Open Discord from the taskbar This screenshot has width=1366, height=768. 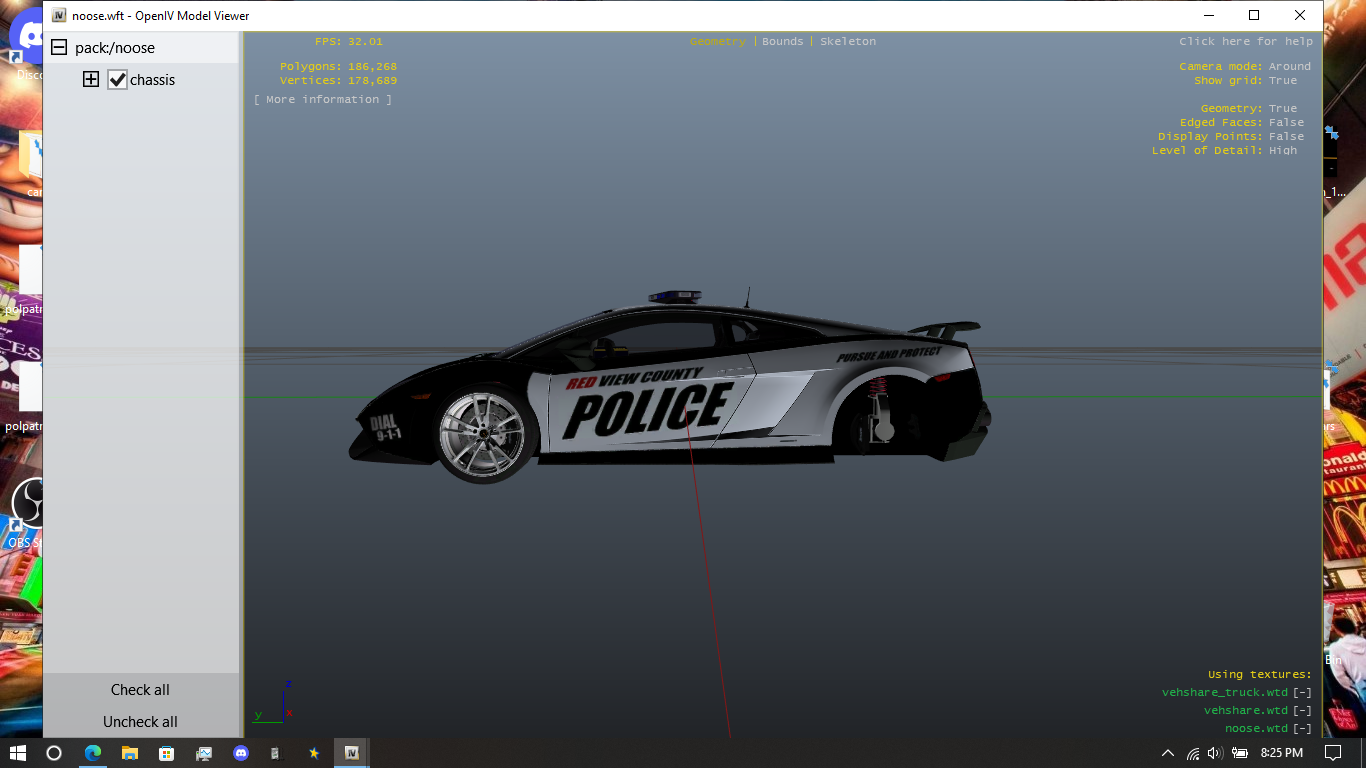point(240,753)
